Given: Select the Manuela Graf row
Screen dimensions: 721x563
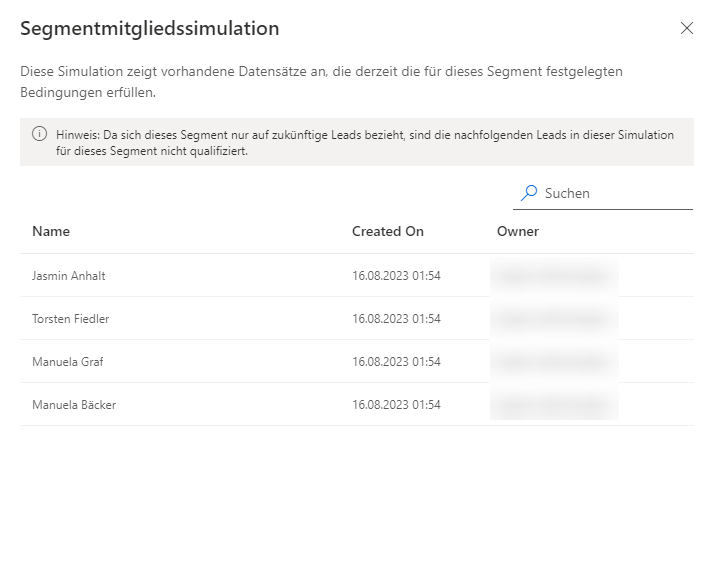Looking at the screenshot, I should coord(357,362).
